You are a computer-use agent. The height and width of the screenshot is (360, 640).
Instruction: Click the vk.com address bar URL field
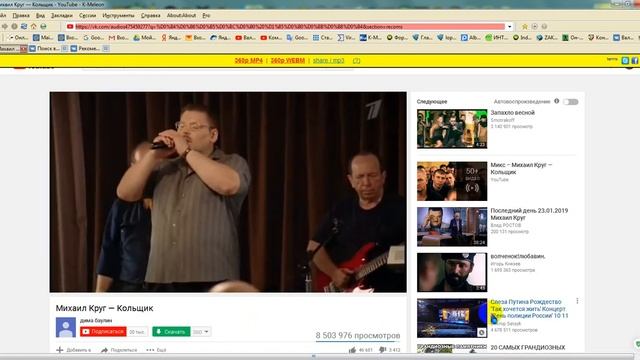click(x=290, y=27)
